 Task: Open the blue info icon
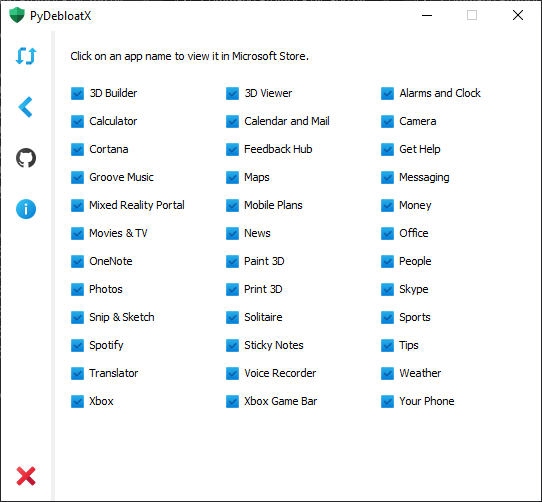[x=26, y=209]
